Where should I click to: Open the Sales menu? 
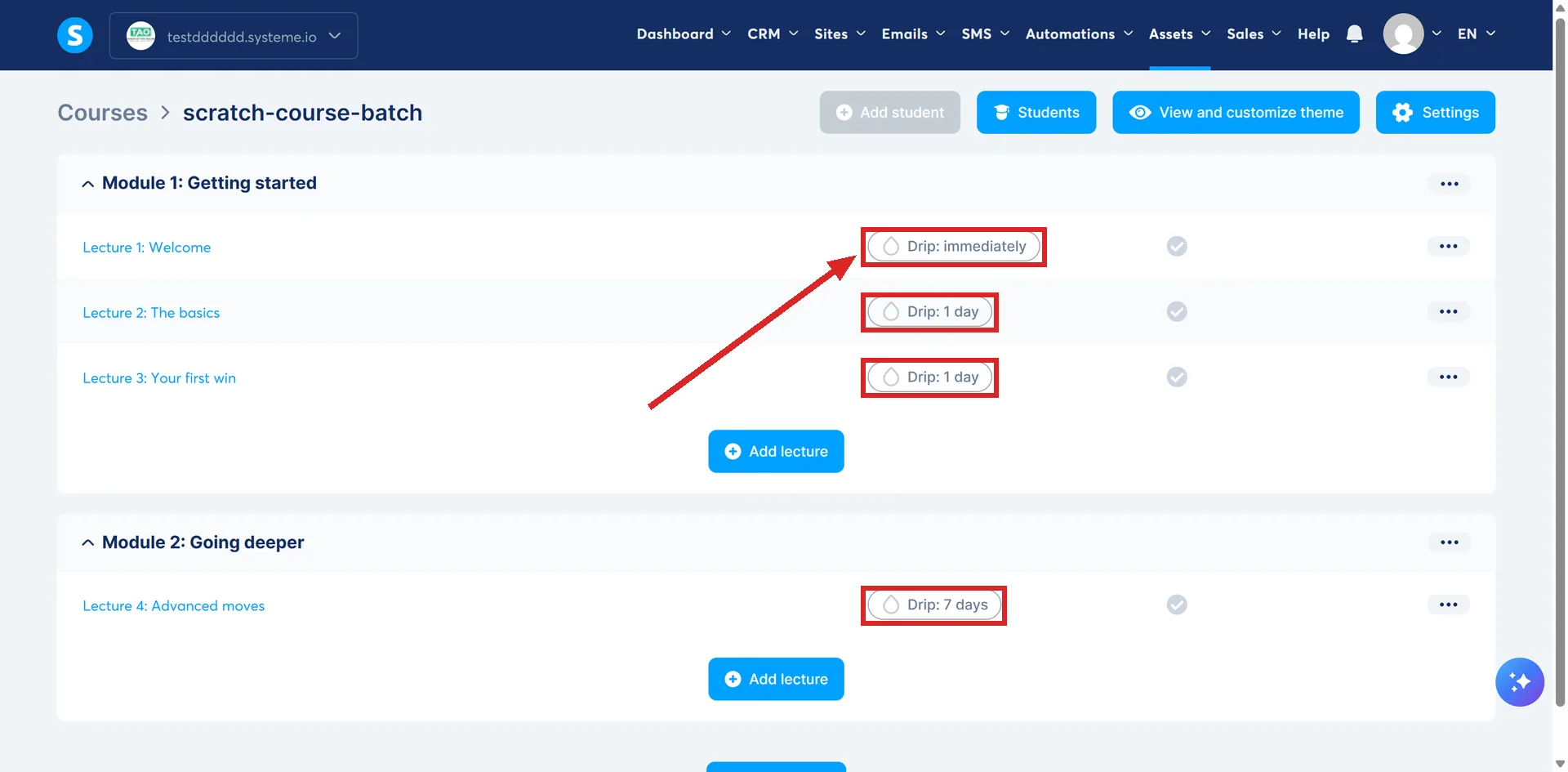(x=1254, y=33)
